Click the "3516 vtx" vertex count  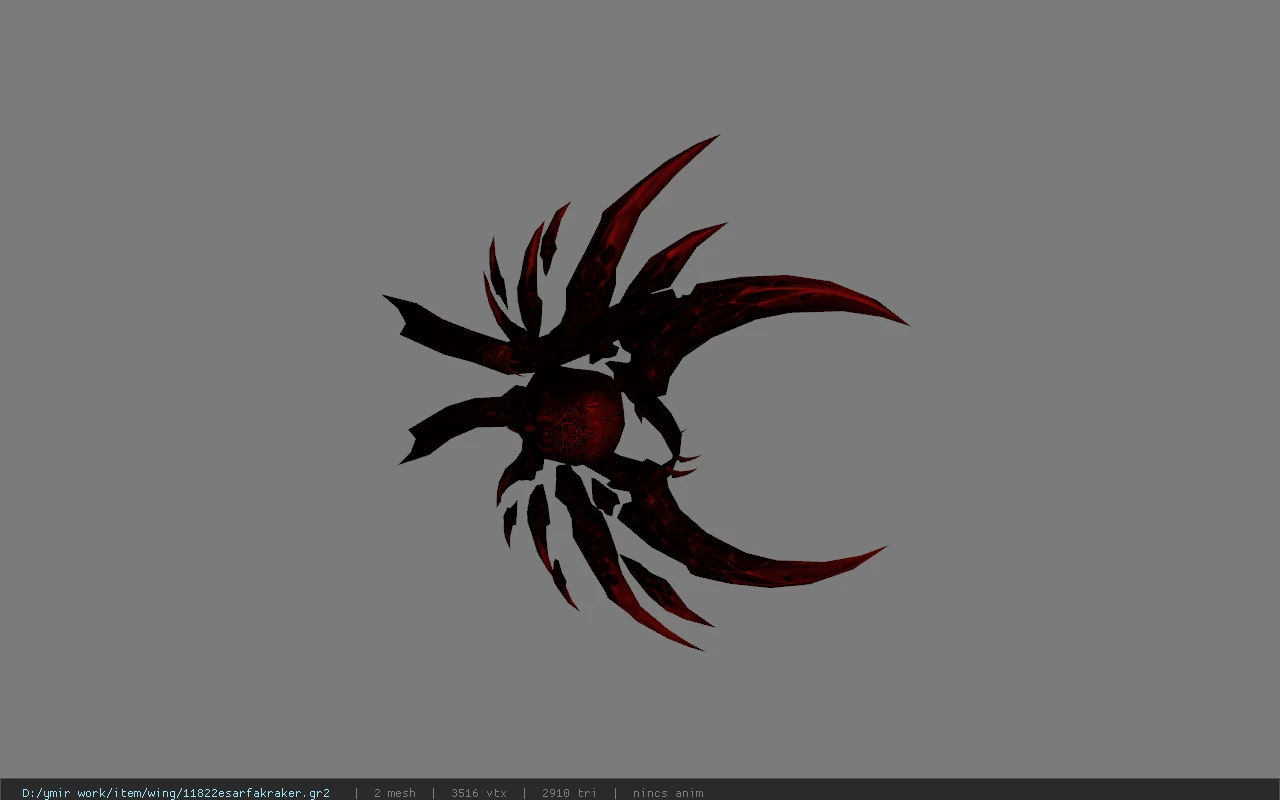[478, 793]
